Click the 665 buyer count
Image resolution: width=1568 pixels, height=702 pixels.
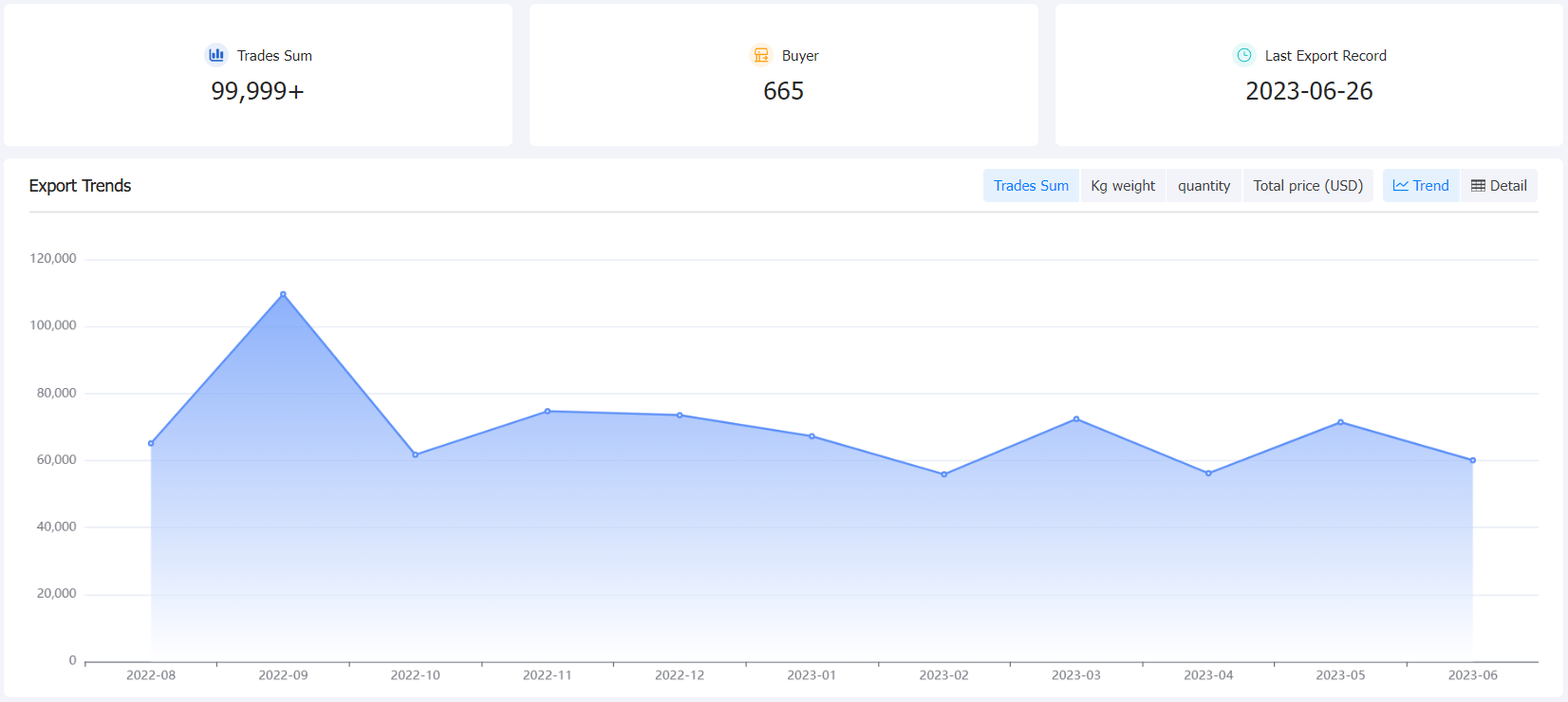[783, 91]
